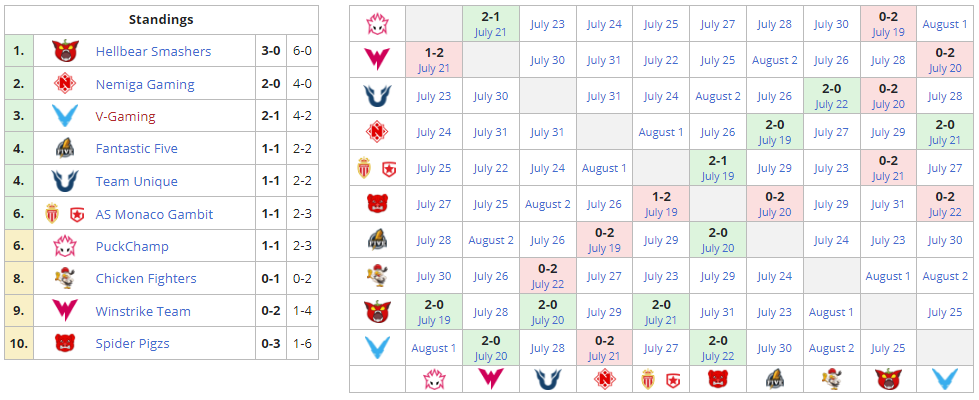Click Nemiga logo in crosstable's bottom row

pos(604,379)
